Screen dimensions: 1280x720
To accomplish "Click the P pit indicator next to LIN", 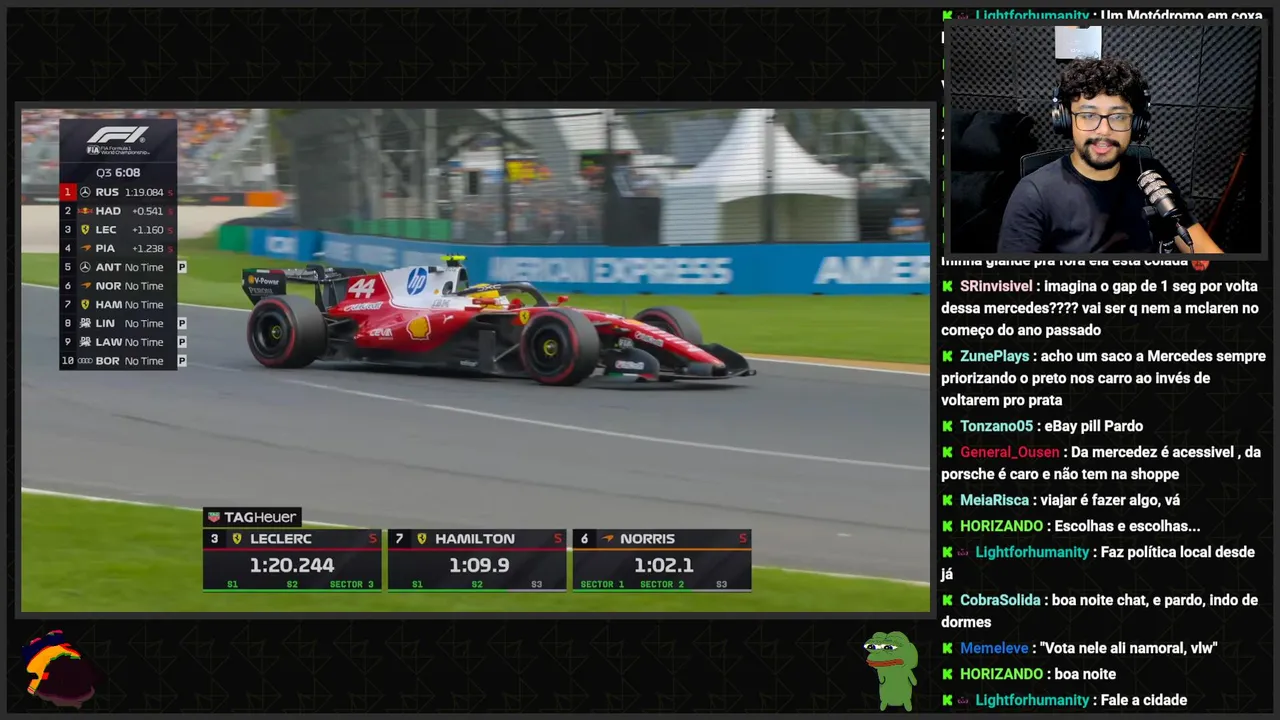I will click(x=182, y=323).
